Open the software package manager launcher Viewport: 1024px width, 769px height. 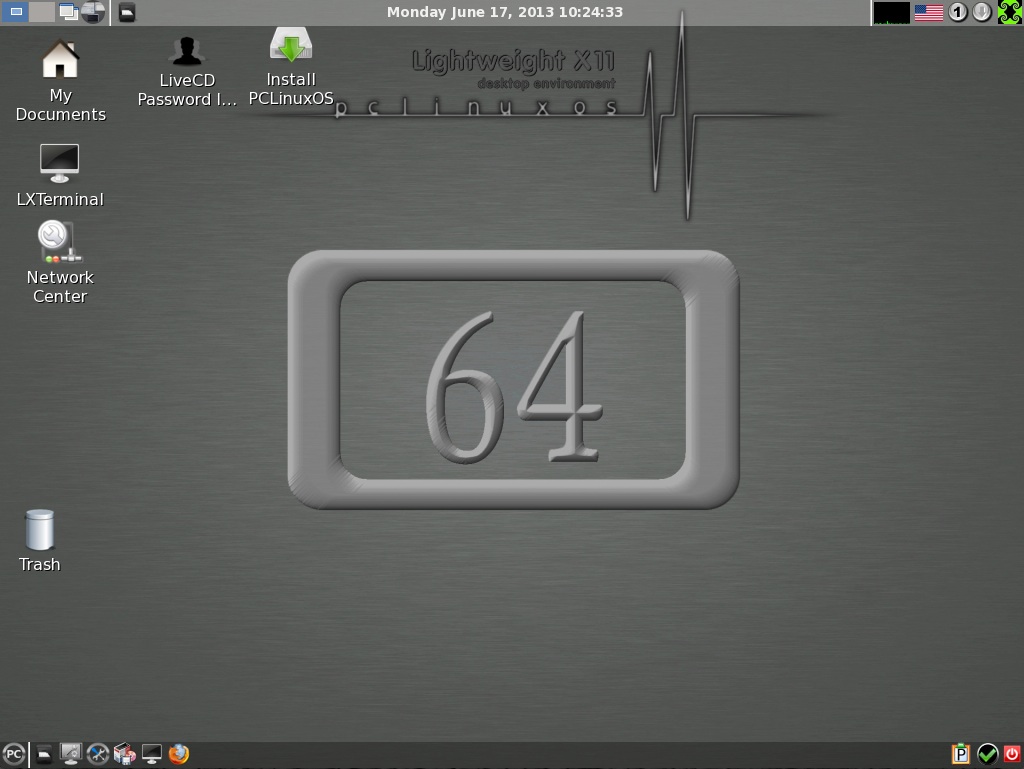pos(125,754)
